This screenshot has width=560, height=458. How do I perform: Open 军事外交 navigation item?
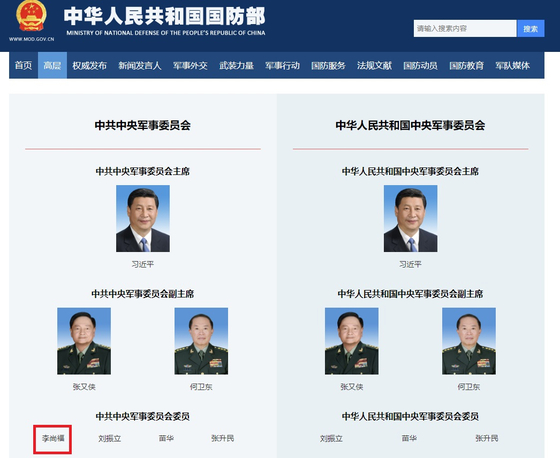tap(190, 65)
